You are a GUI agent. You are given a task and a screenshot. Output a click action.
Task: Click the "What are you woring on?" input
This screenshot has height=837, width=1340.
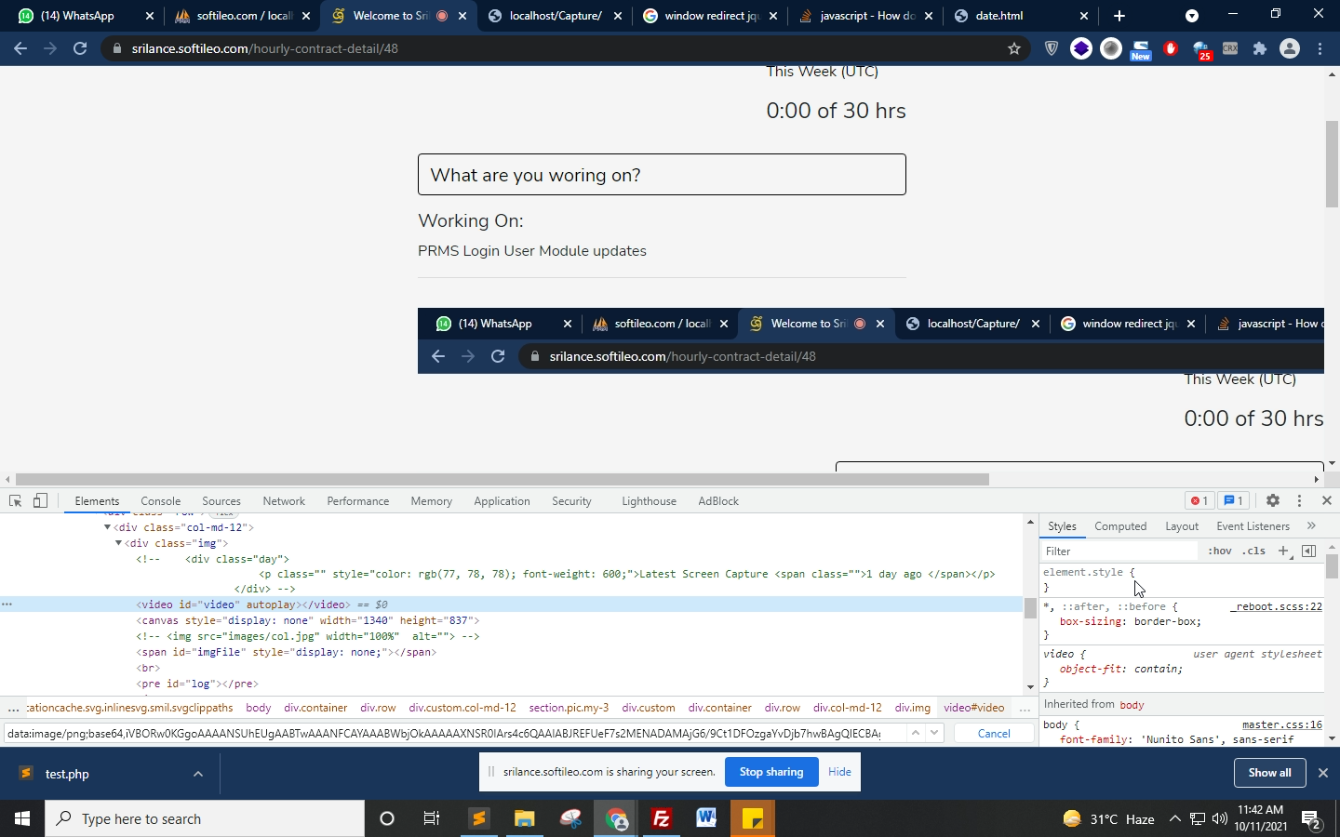point(661,175)
